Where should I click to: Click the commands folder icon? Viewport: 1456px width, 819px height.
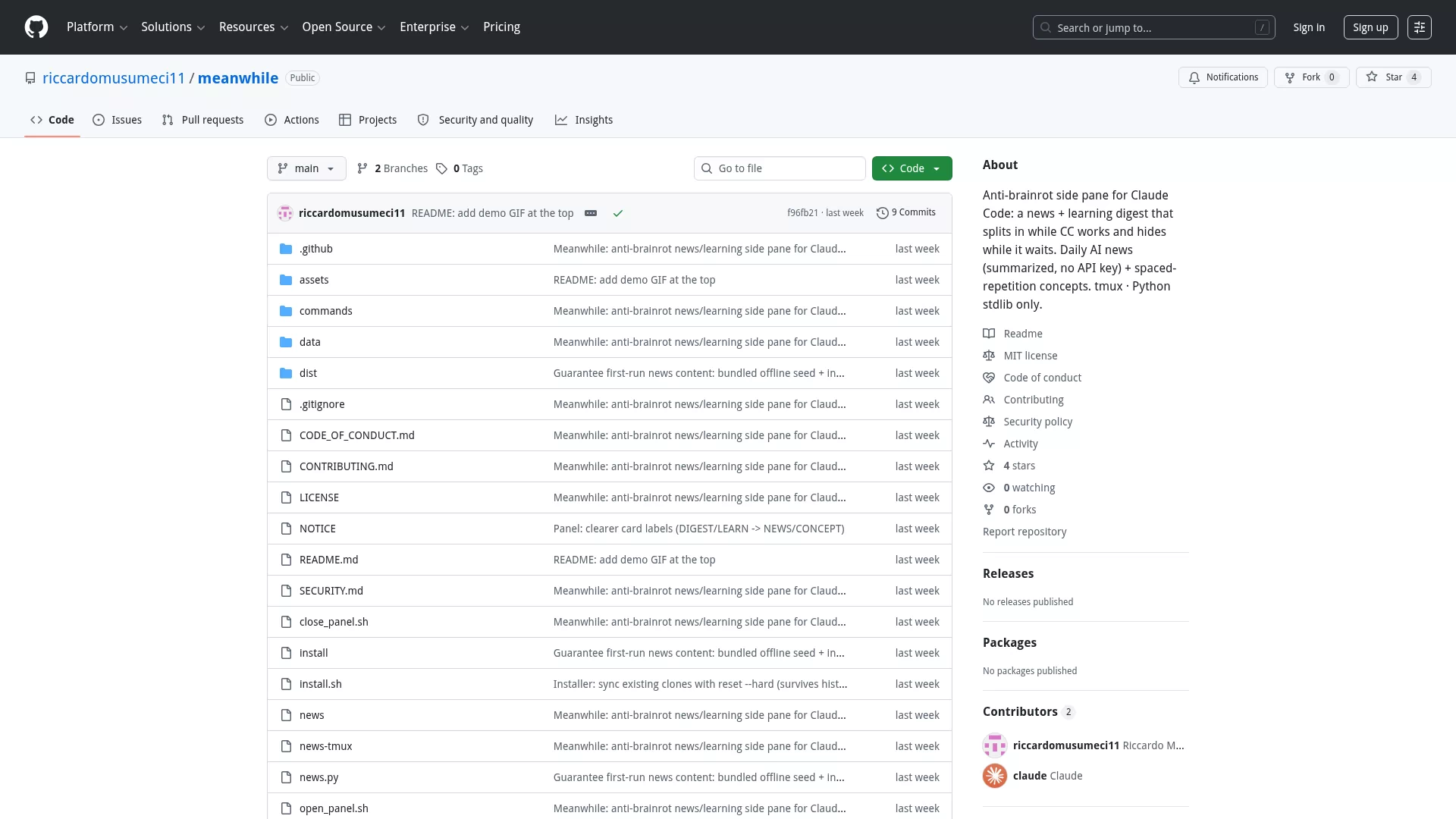click(x=286, y=311)
